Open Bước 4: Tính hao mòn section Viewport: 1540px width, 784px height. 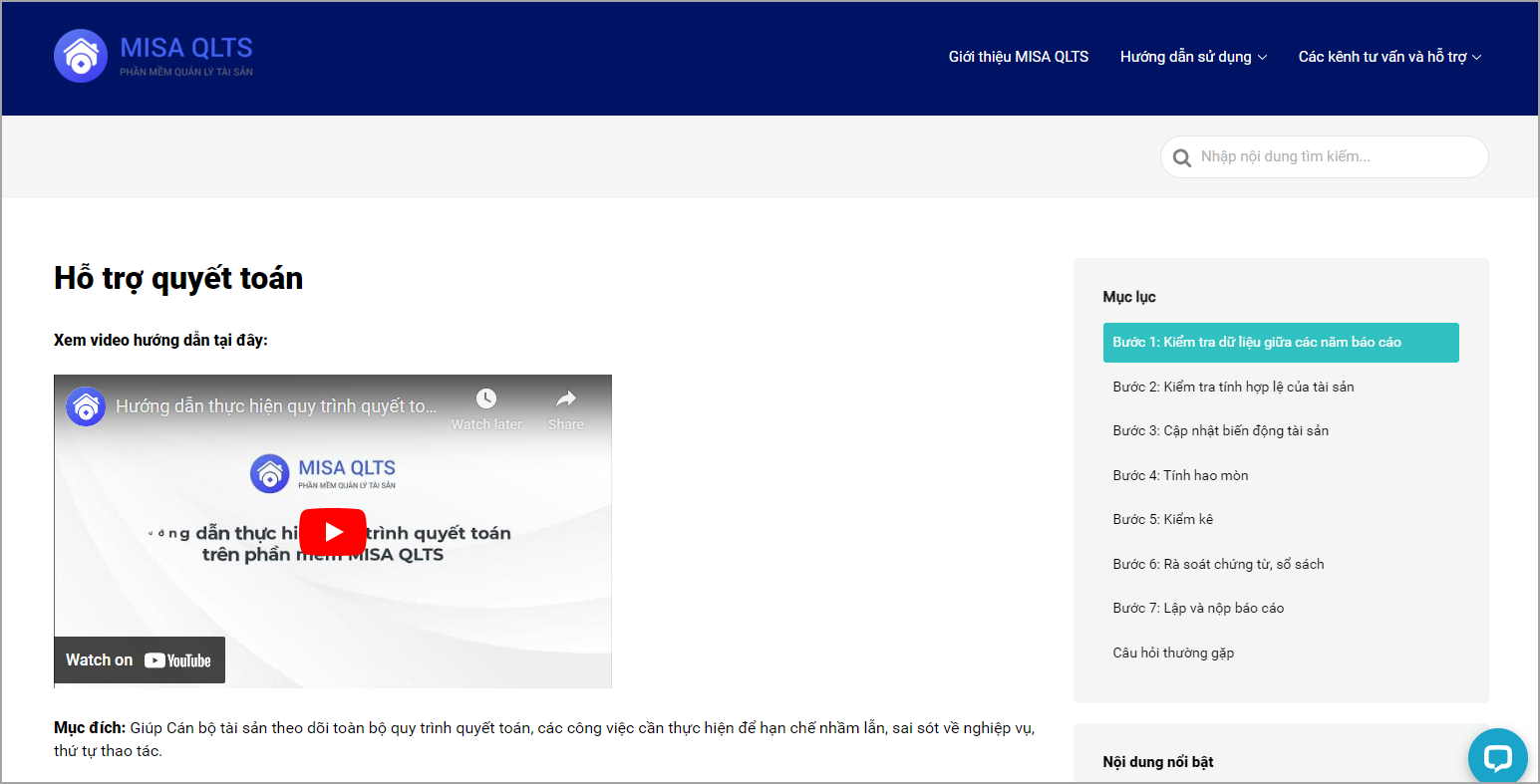click(x=1180, y=475)
